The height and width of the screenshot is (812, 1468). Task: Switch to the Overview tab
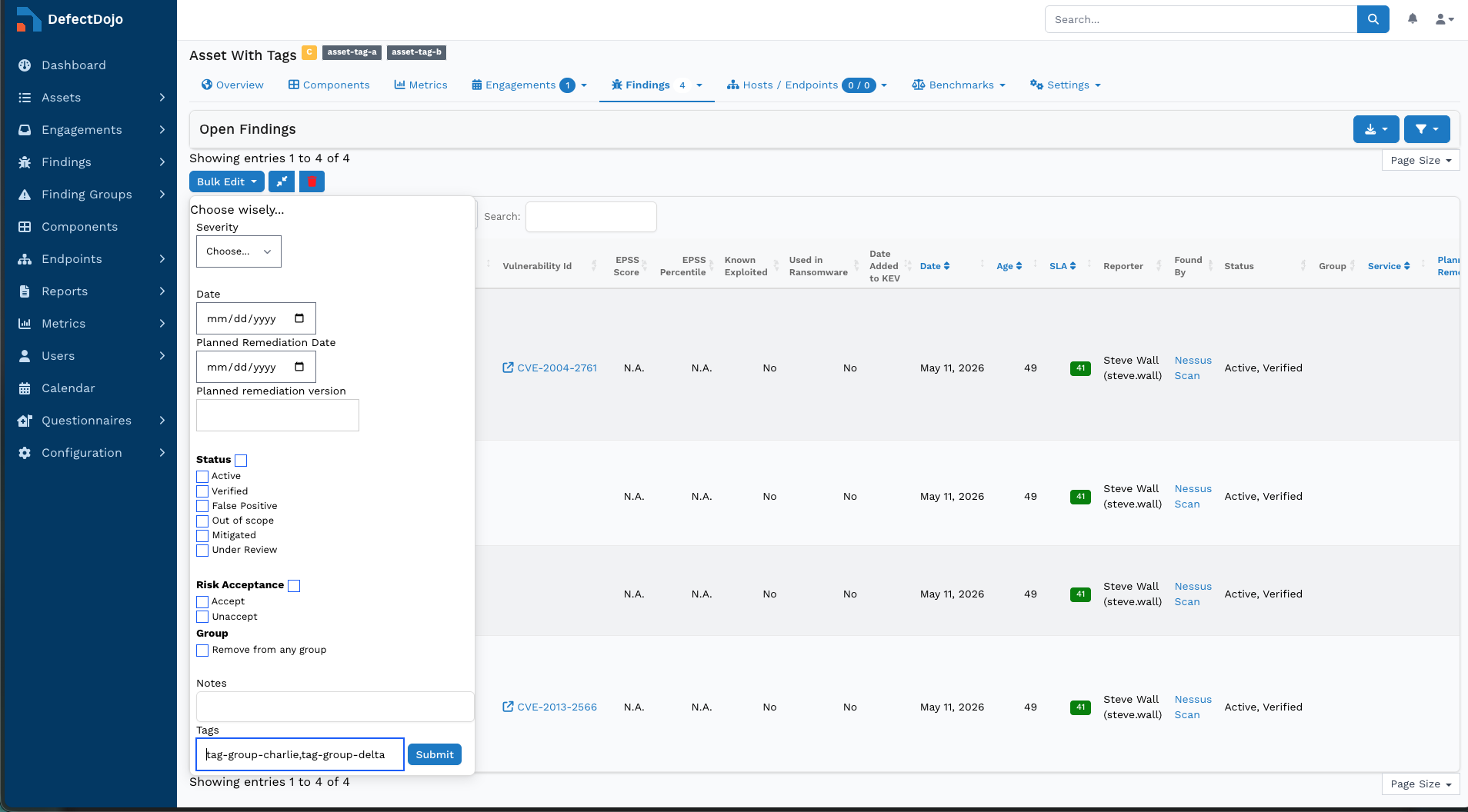point(232,85)
